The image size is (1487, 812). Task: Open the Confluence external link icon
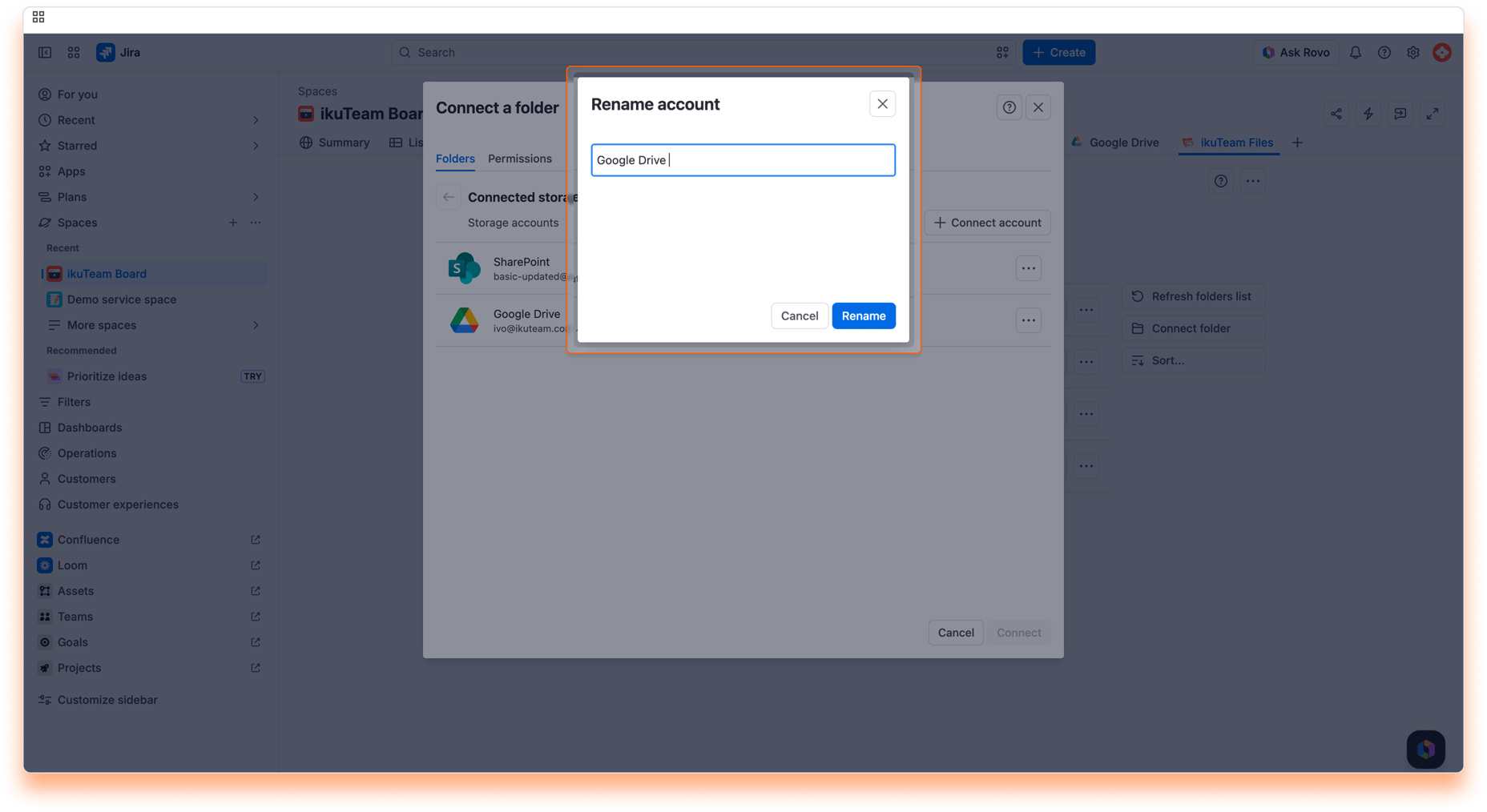(256, 540)
